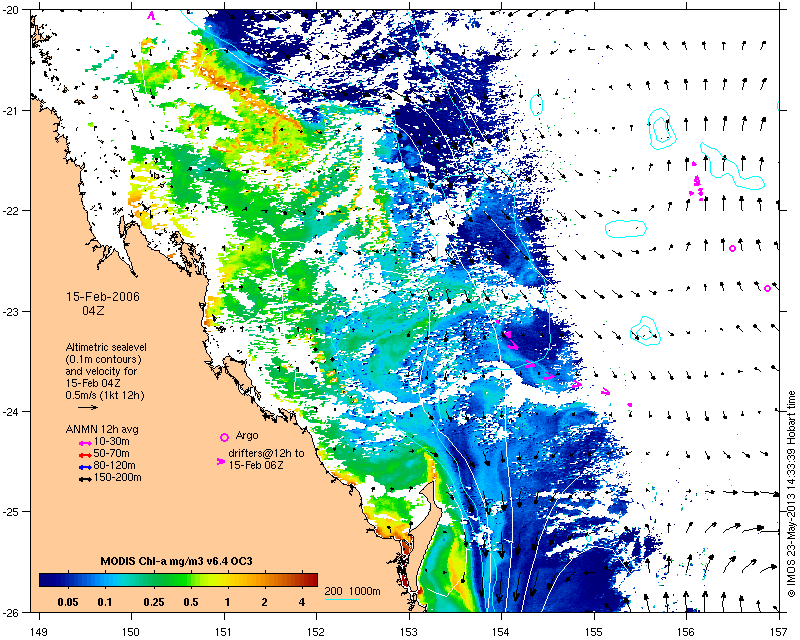Click the colorbar value 4
The width and height of the screenshot is (800, 640).
[x=302, y=602]
